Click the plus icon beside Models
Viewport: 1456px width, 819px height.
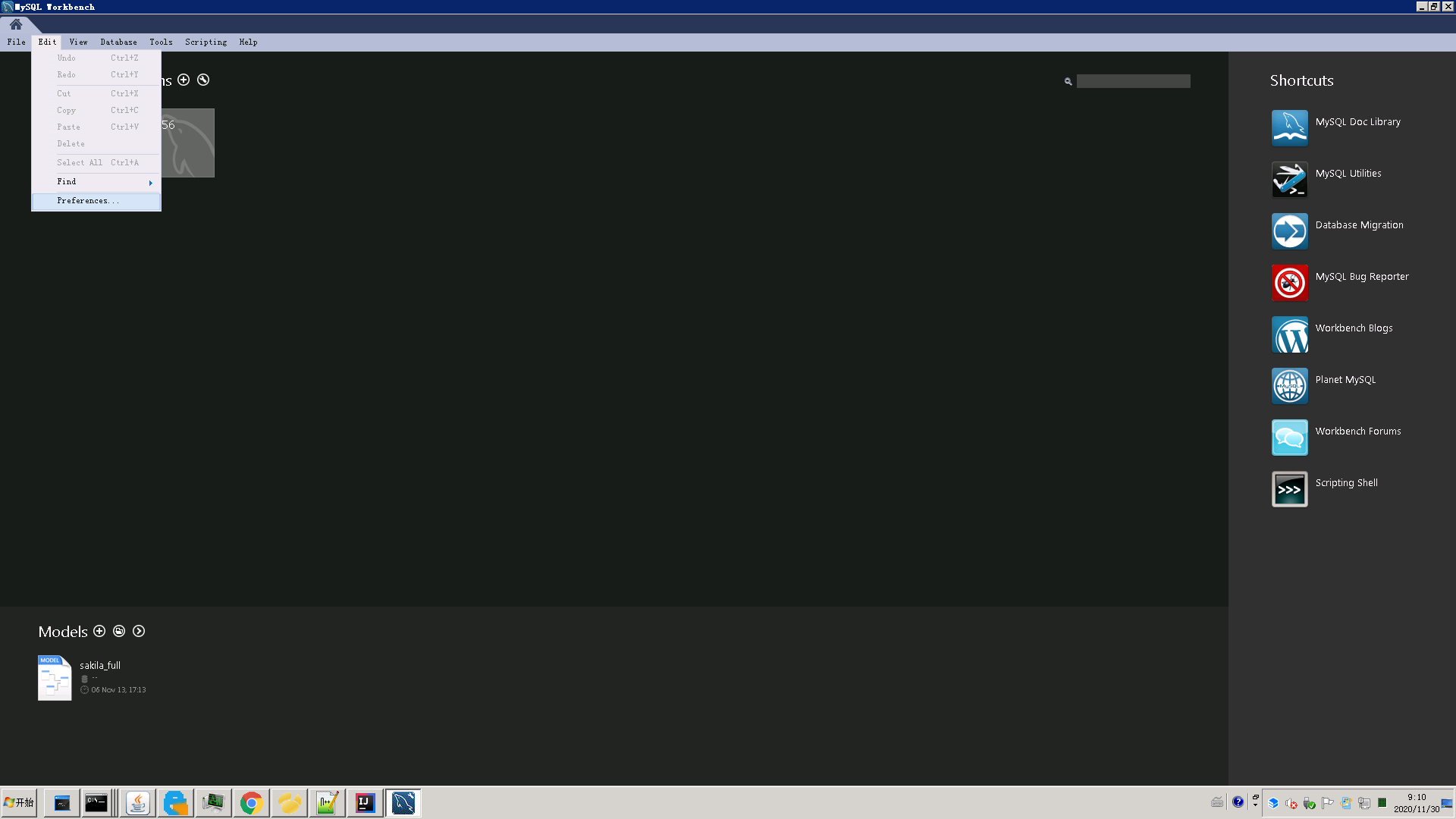(x=99, y=631)
